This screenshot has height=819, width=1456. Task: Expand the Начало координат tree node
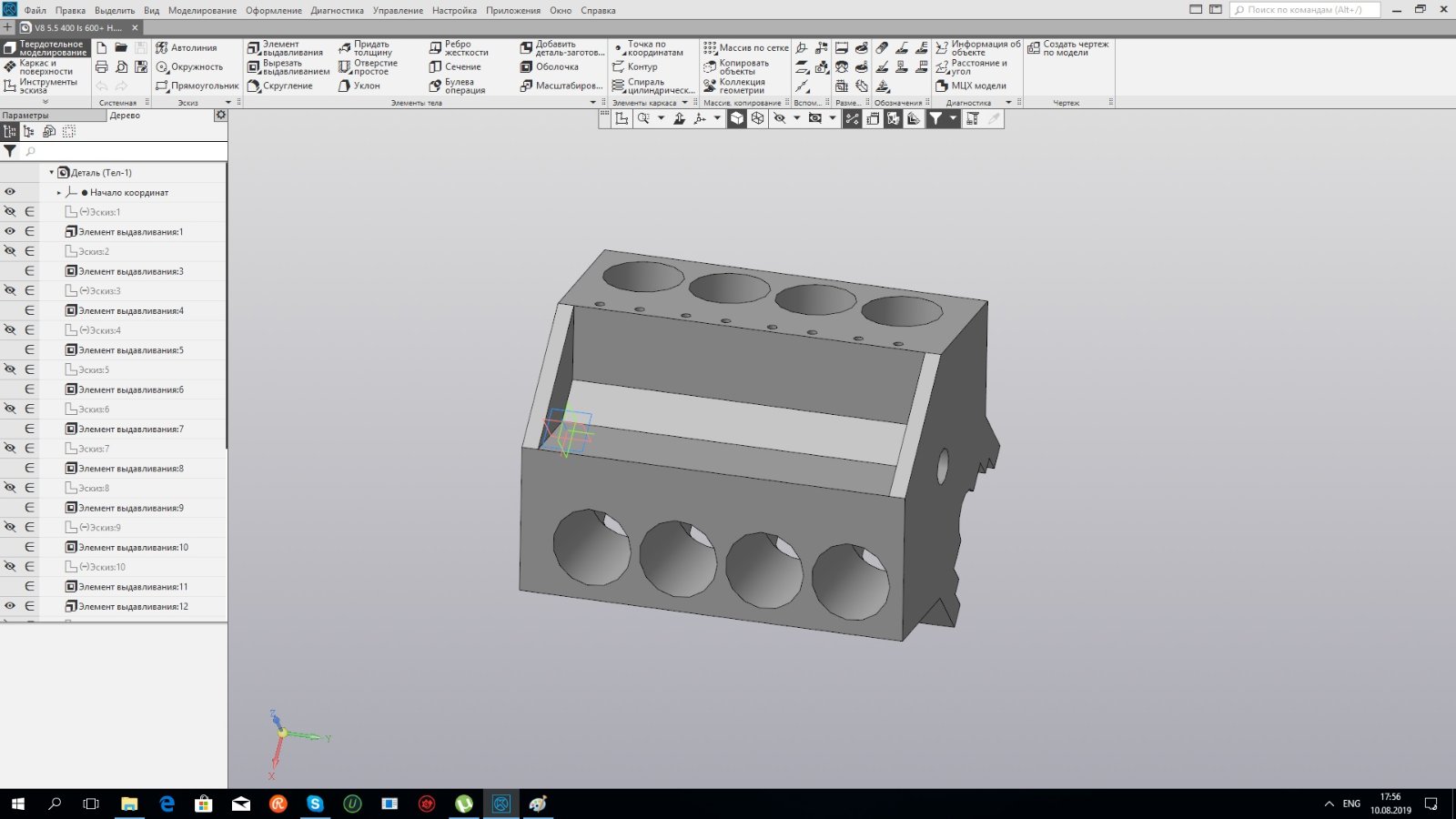pos(59,193)
